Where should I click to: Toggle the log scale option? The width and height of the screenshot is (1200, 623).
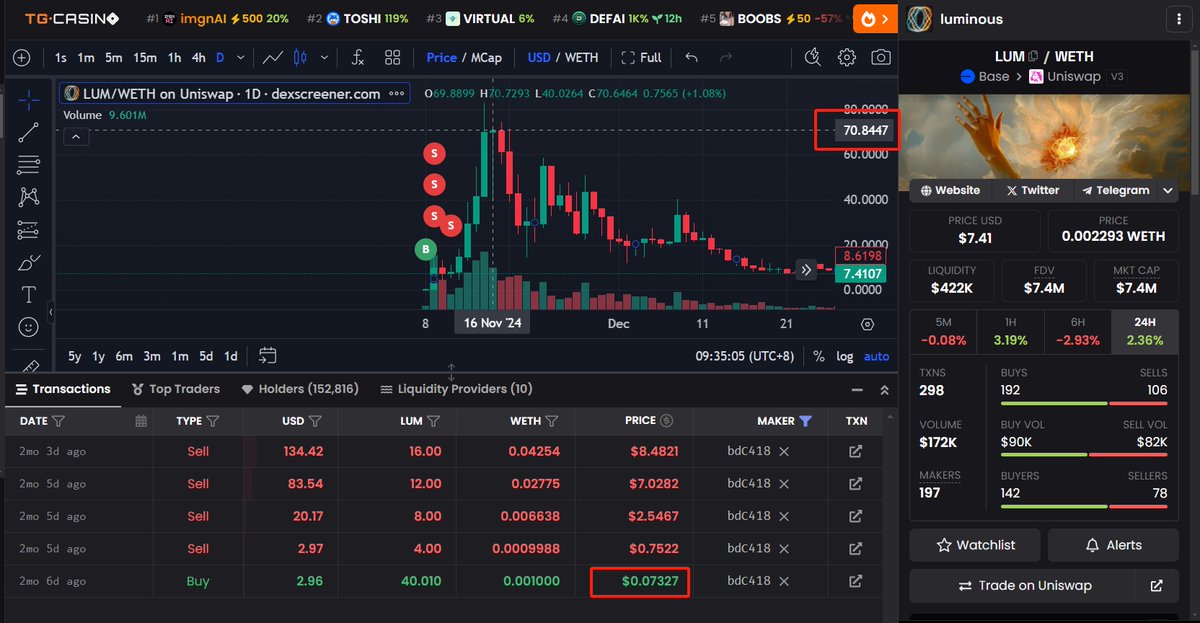[x=845, y=356]
